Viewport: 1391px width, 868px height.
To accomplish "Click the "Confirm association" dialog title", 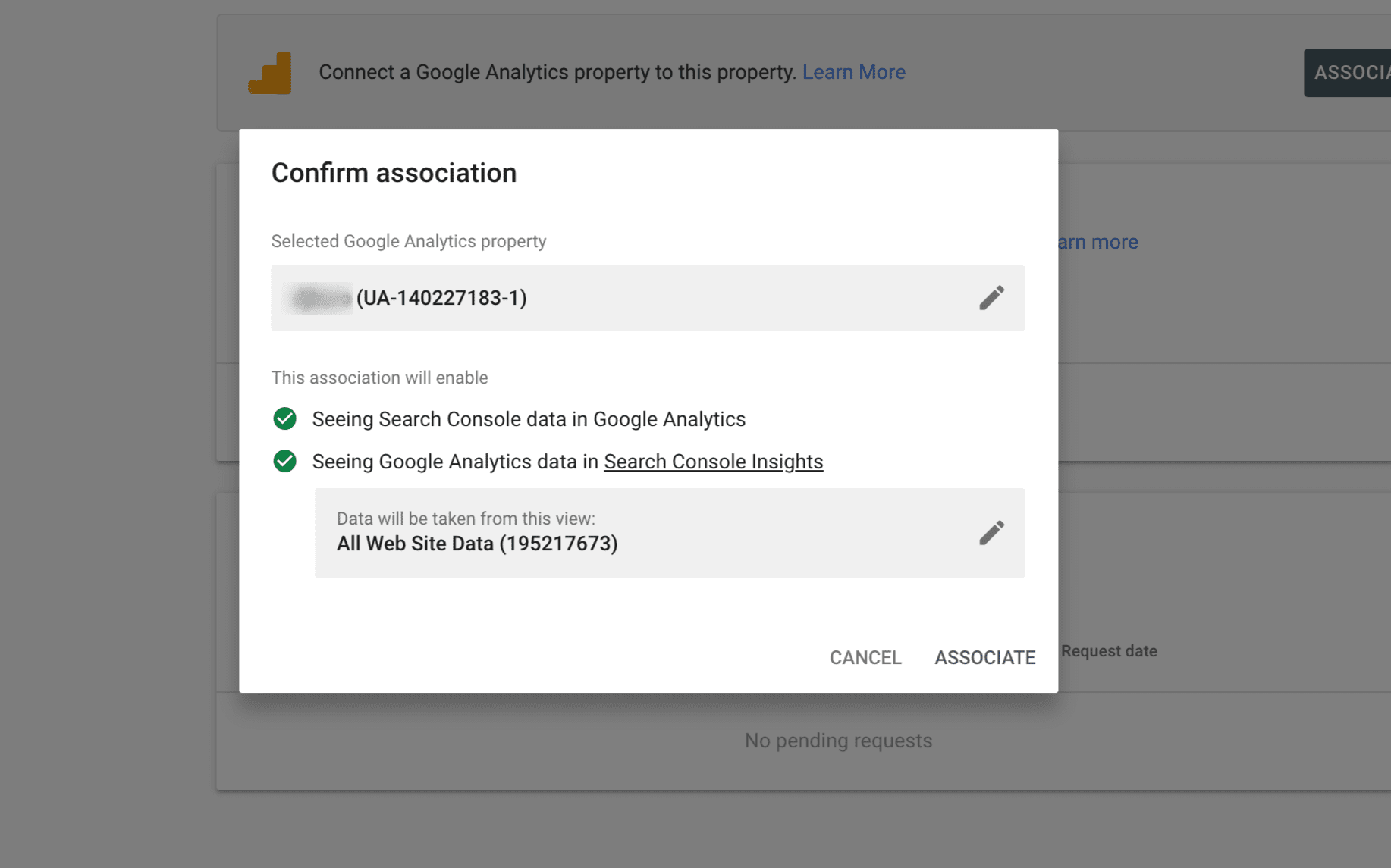I will click(x=394, y=173).
